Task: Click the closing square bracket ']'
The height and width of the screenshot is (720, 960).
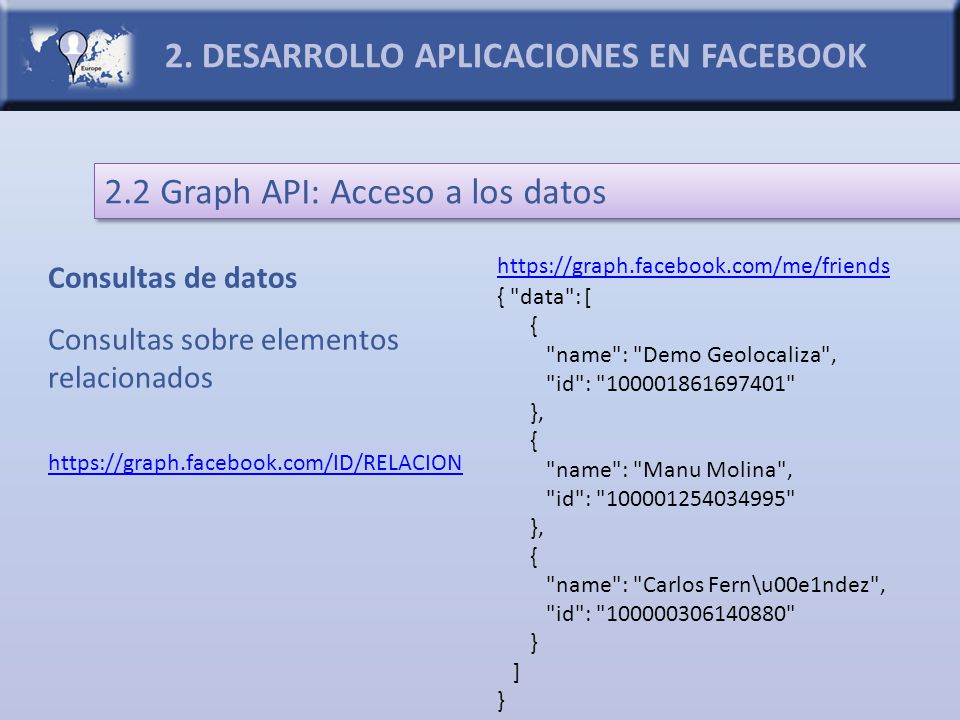Action: [517, 672]
